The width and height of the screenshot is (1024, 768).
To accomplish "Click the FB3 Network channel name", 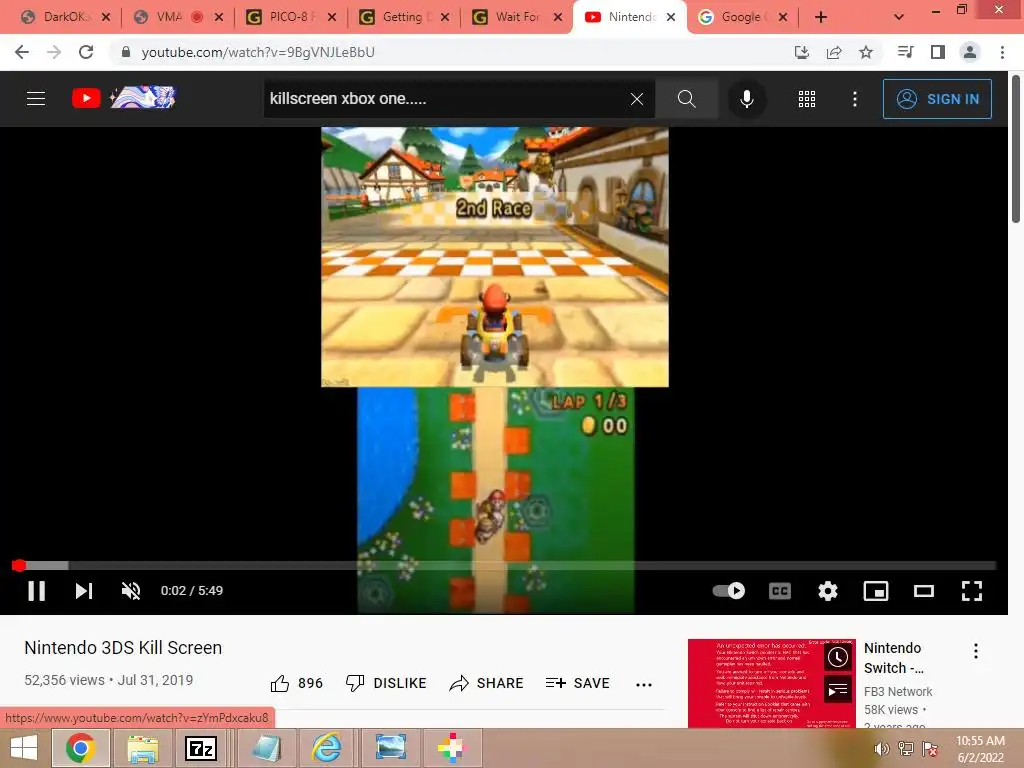I will click(898, 692).
